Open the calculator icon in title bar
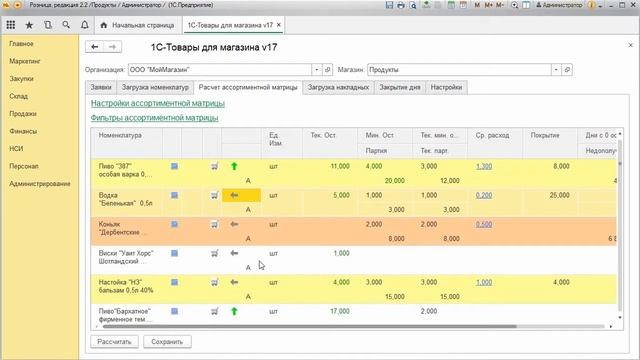Viewport: 640px width, 360px height. (x=451, y=5)
